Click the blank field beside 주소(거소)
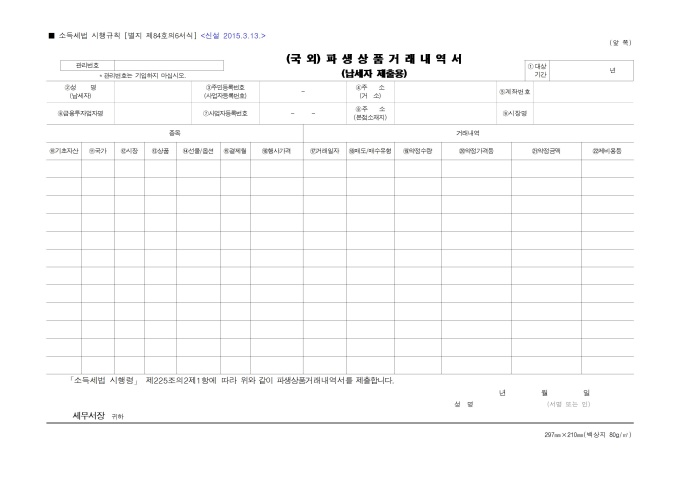Screen dimensions: 680x481 click(445, 92)
